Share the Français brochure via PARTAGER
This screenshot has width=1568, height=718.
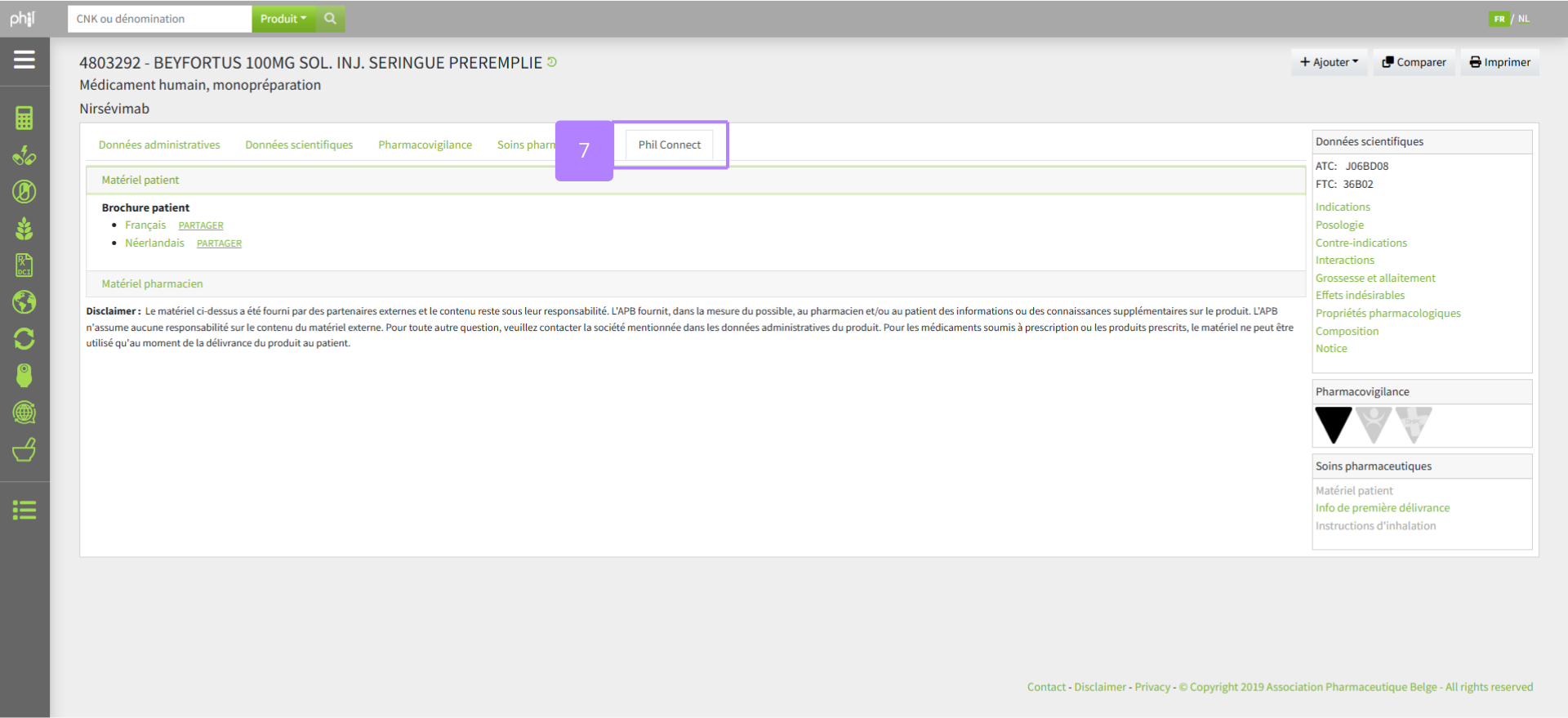tap(201, 225)
